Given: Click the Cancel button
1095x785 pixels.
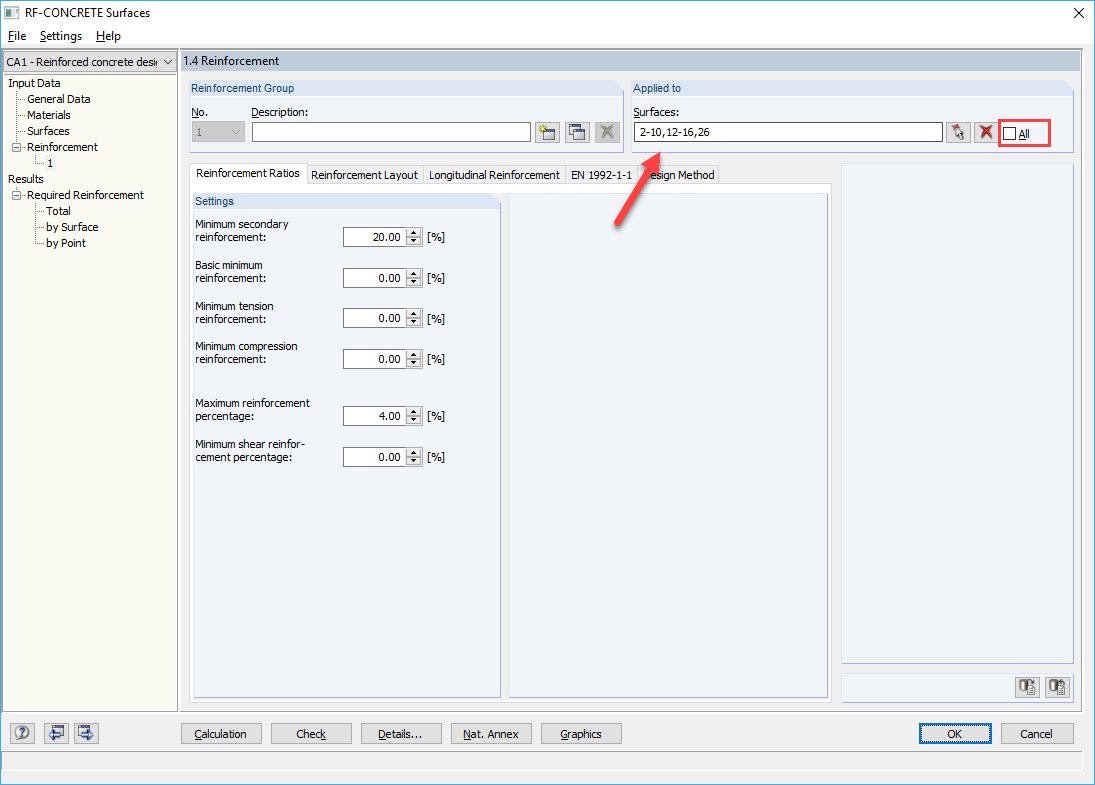Looking at the screenshot, I should 1036,734.
